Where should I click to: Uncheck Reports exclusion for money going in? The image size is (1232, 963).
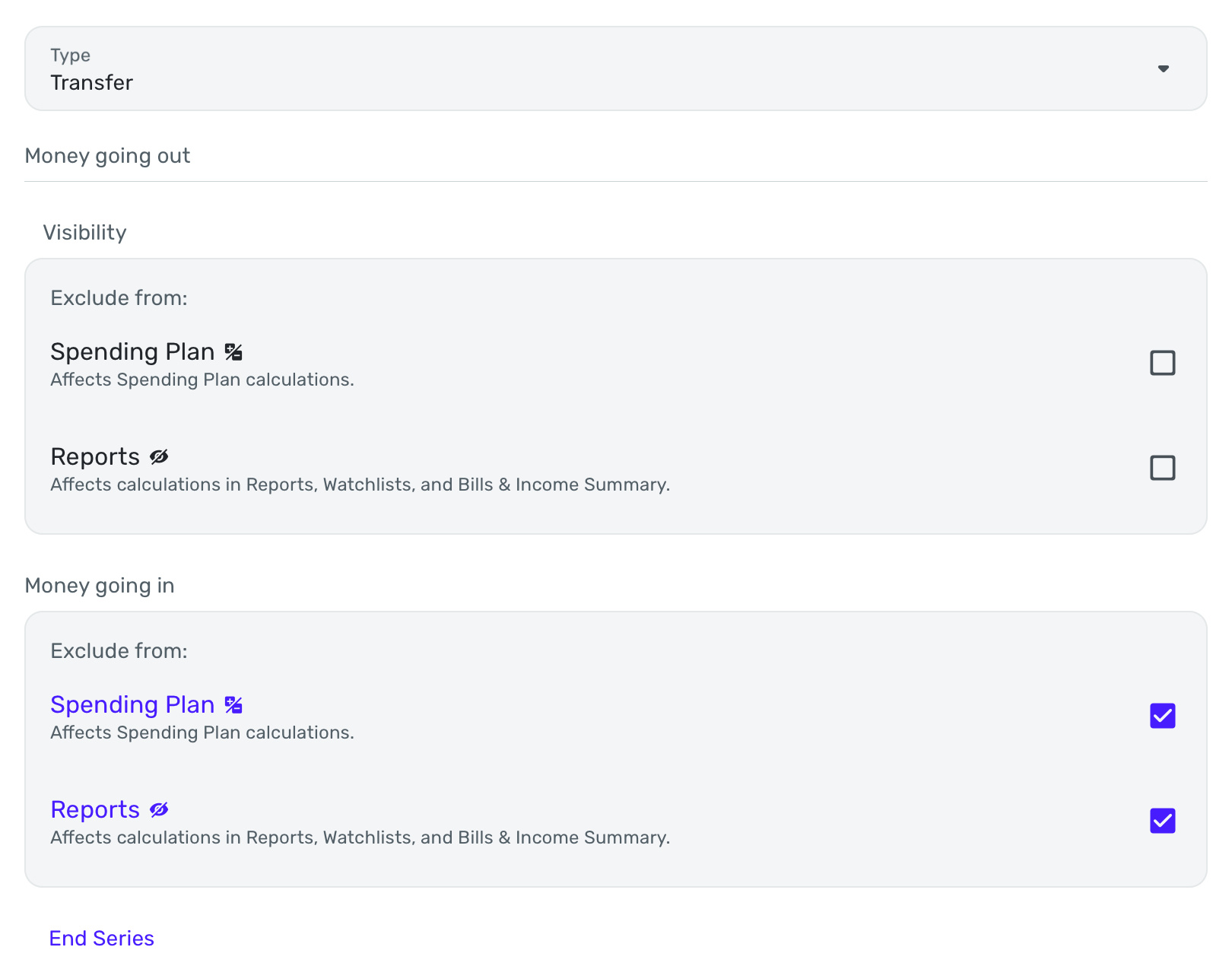click(1162, 821)
